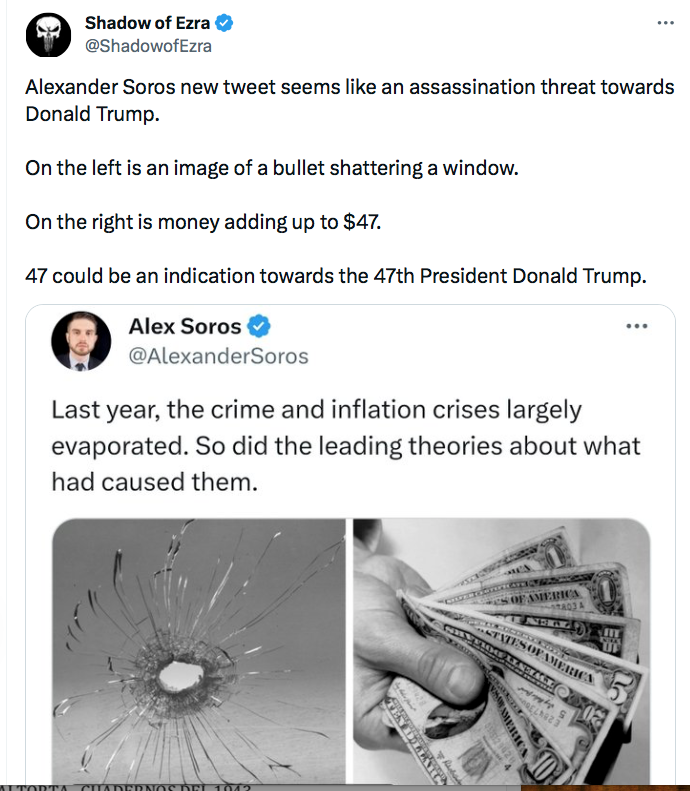This screenshot has height=791, width=690.
Task: Open the photo of hand holding dollar bills
Action: click(501, 642)
